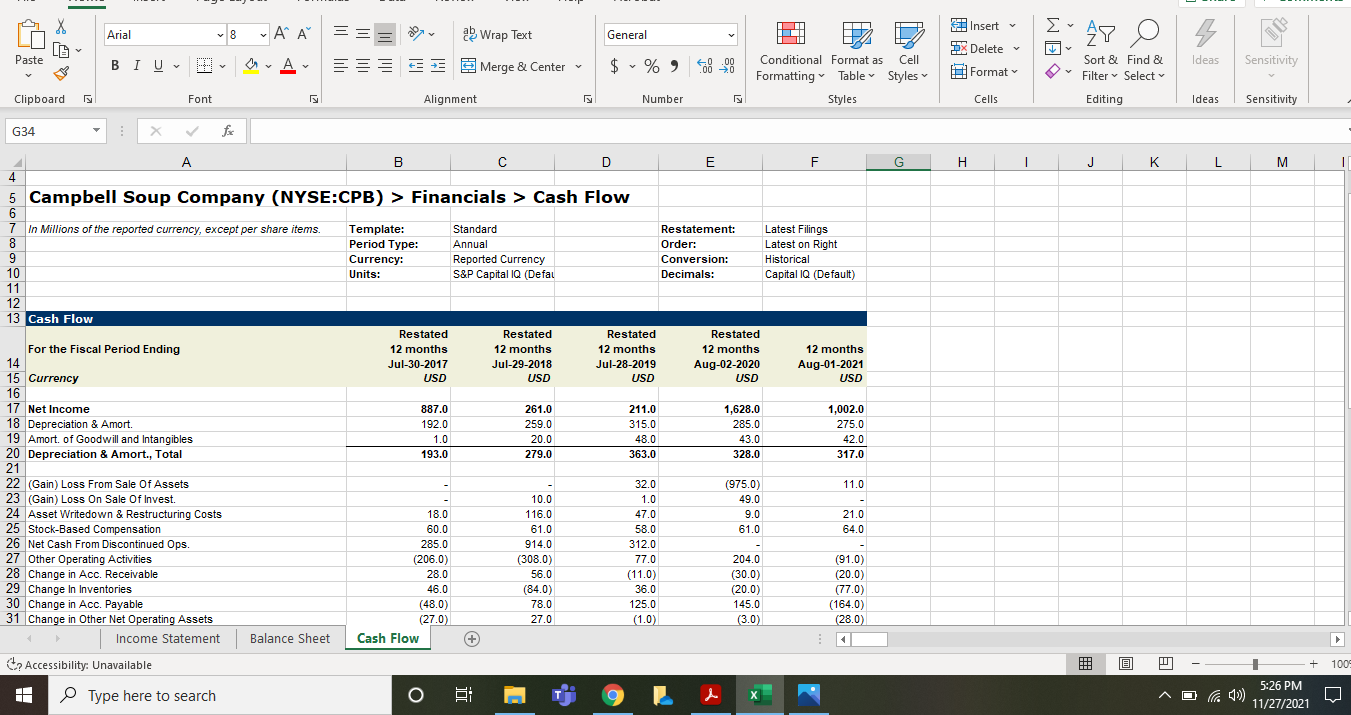
Task: Click the fill color yellow bucket
Action: click(253, 67)
